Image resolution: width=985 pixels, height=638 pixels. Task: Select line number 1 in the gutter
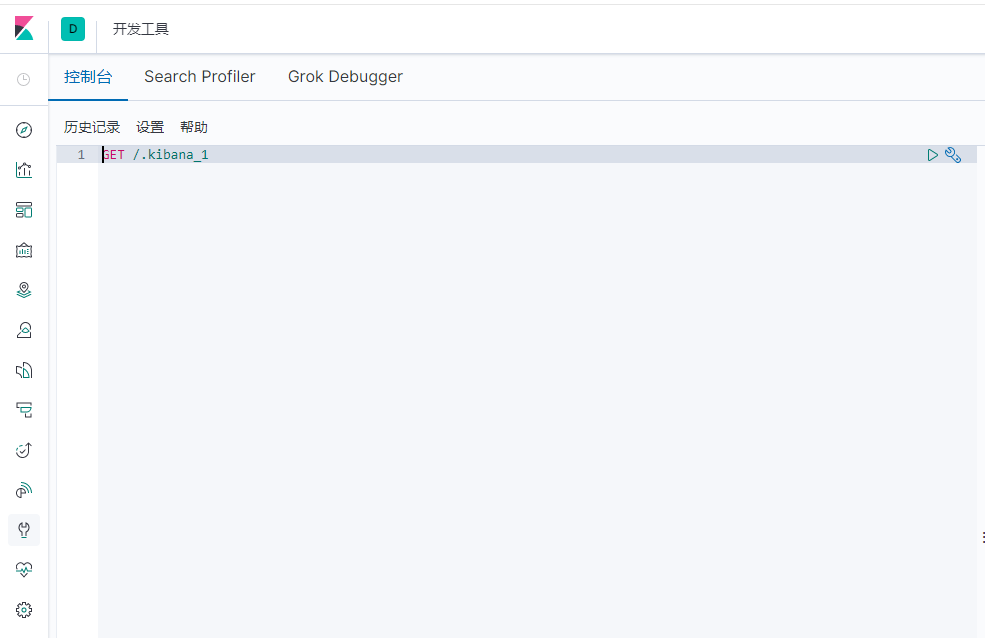(81, 154)
